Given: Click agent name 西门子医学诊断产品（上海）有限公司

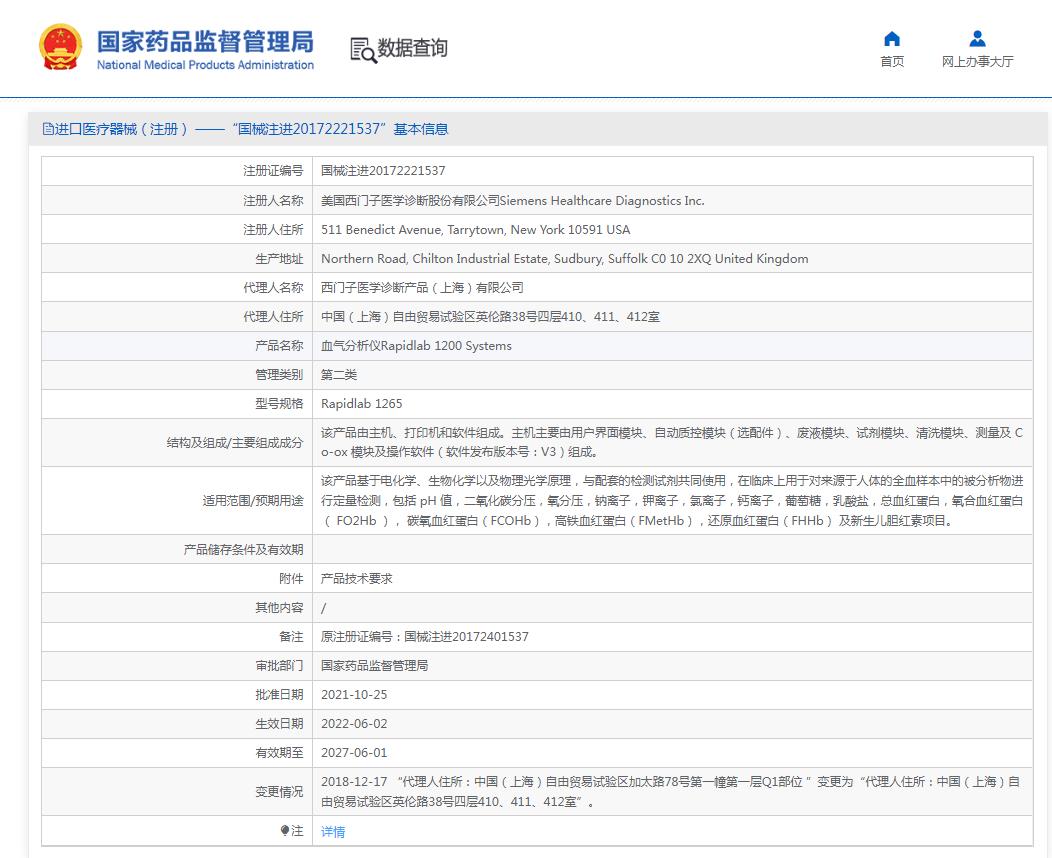Looking at the screenshot, I should [422, 288].
